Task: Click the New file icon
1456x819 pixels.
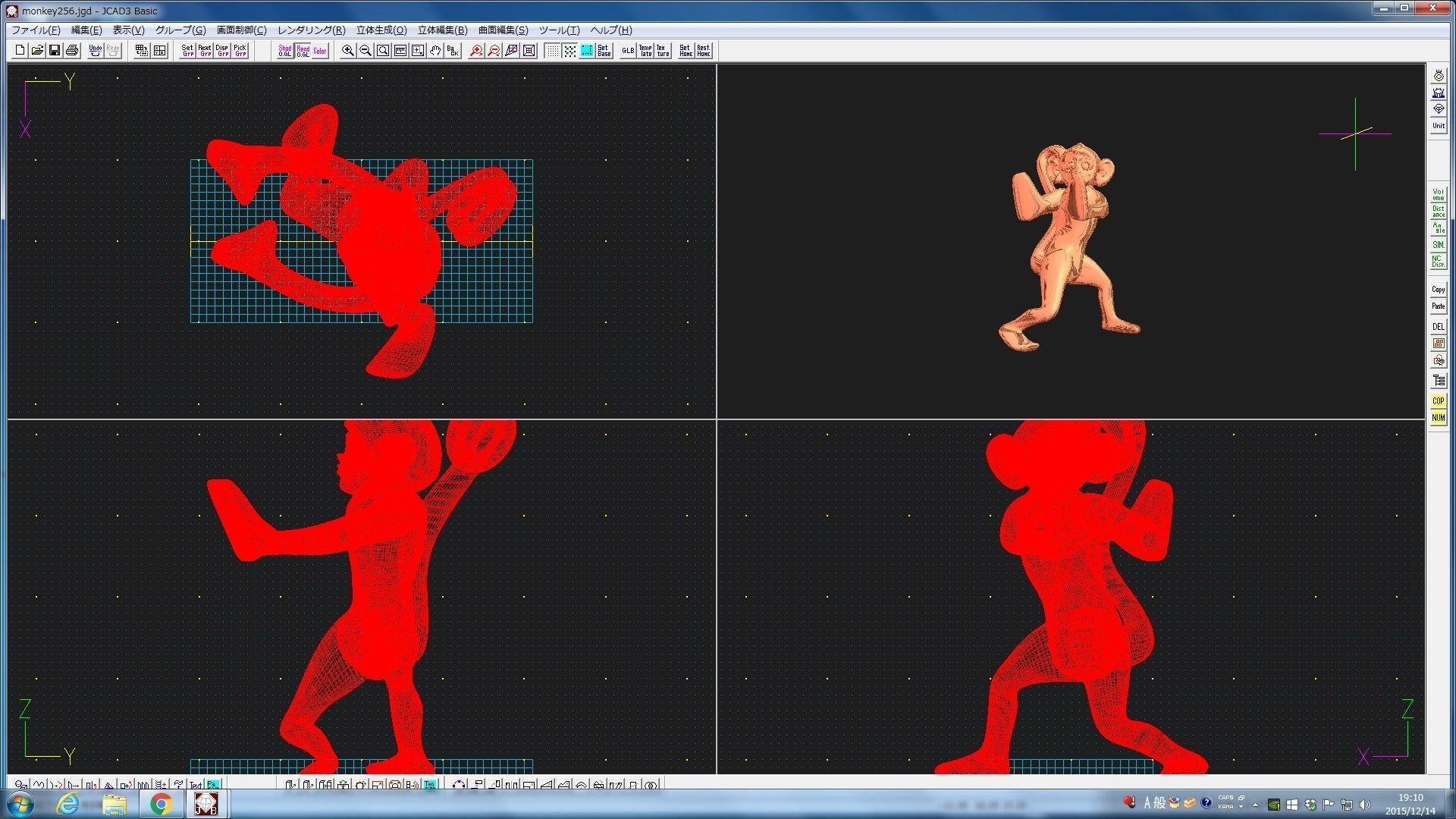Action: point(20,51)
